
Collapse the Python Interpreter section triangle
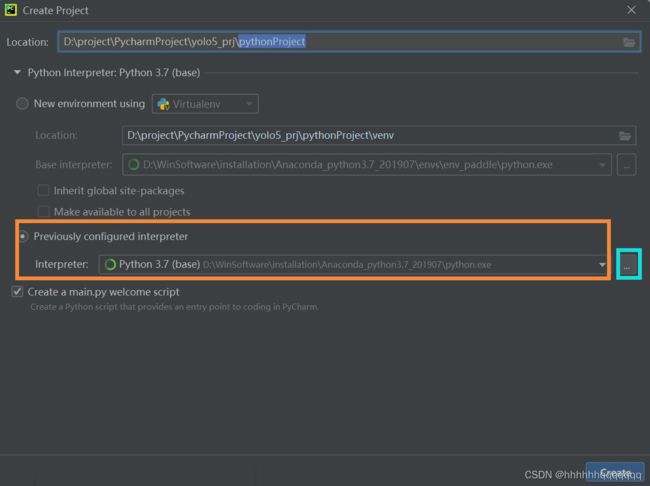pos(17,73)
